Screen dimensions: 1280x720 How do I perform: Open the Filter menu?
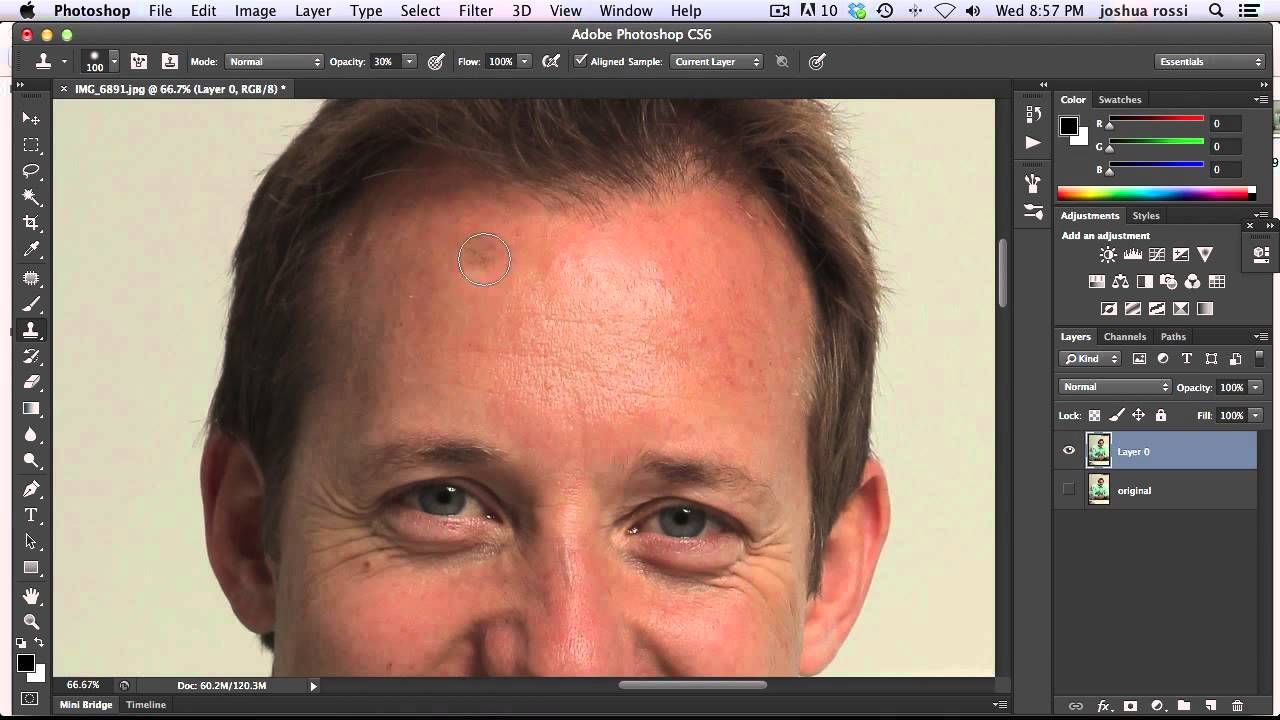coord(475,11)
